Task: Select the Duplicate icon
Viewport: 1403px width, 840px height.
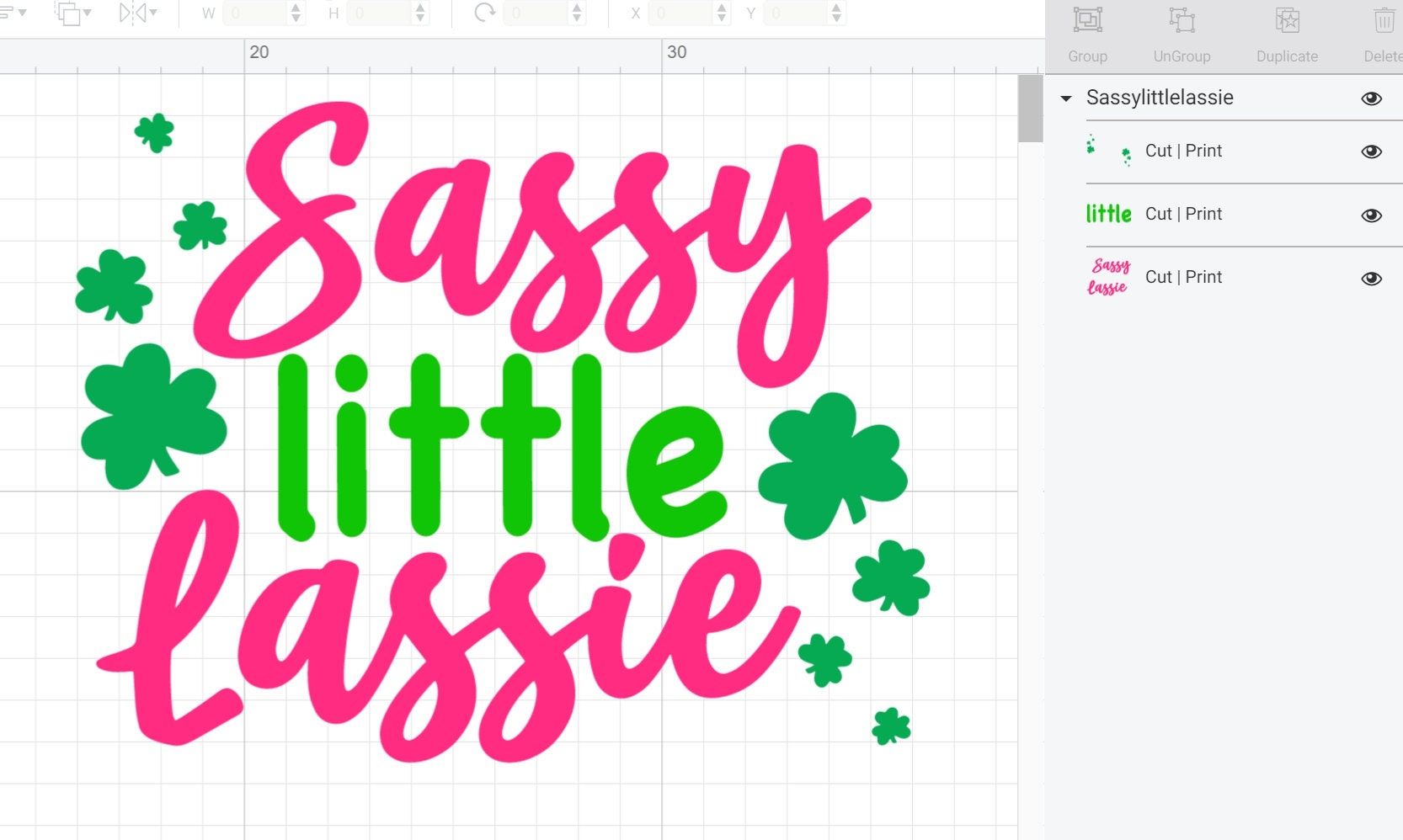Action: [1286, 21]
